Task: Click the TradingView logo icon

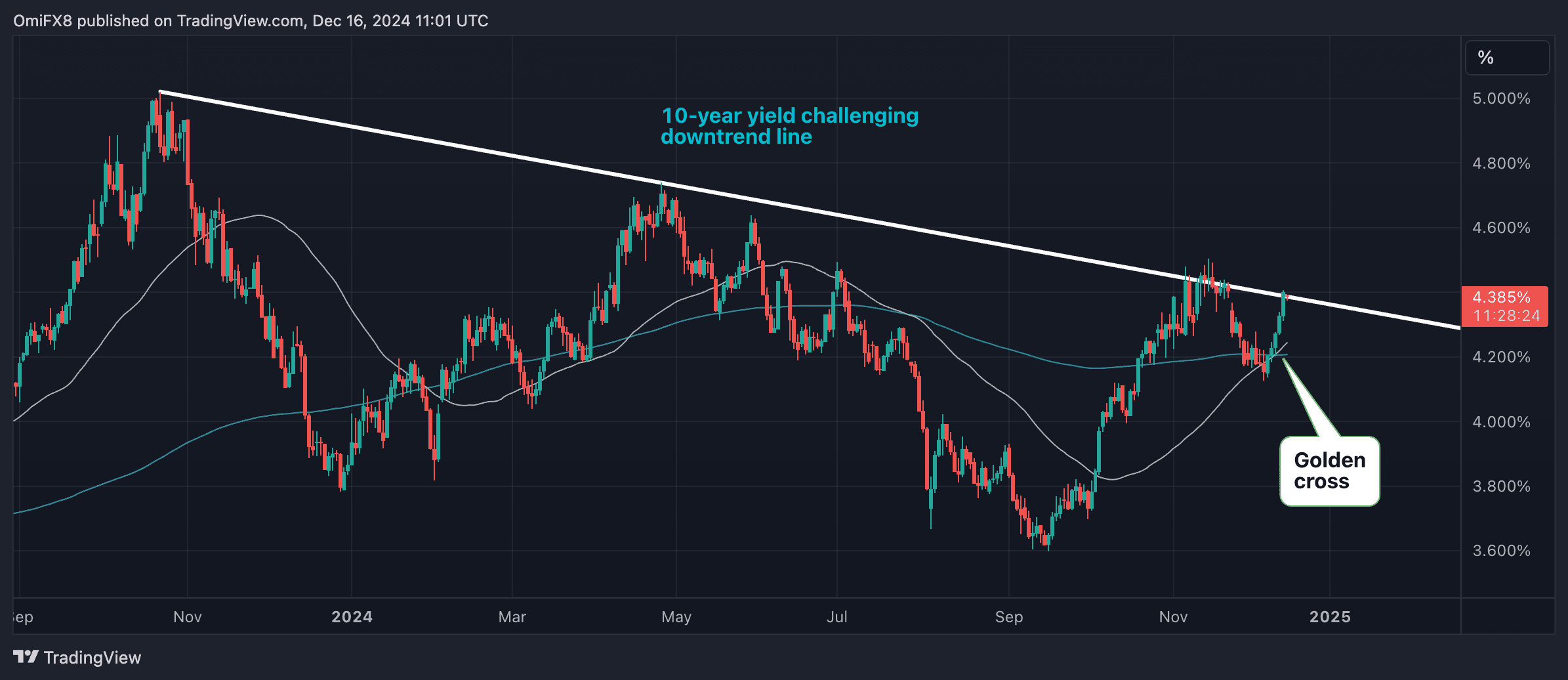Action: click(x=26, y=656)
